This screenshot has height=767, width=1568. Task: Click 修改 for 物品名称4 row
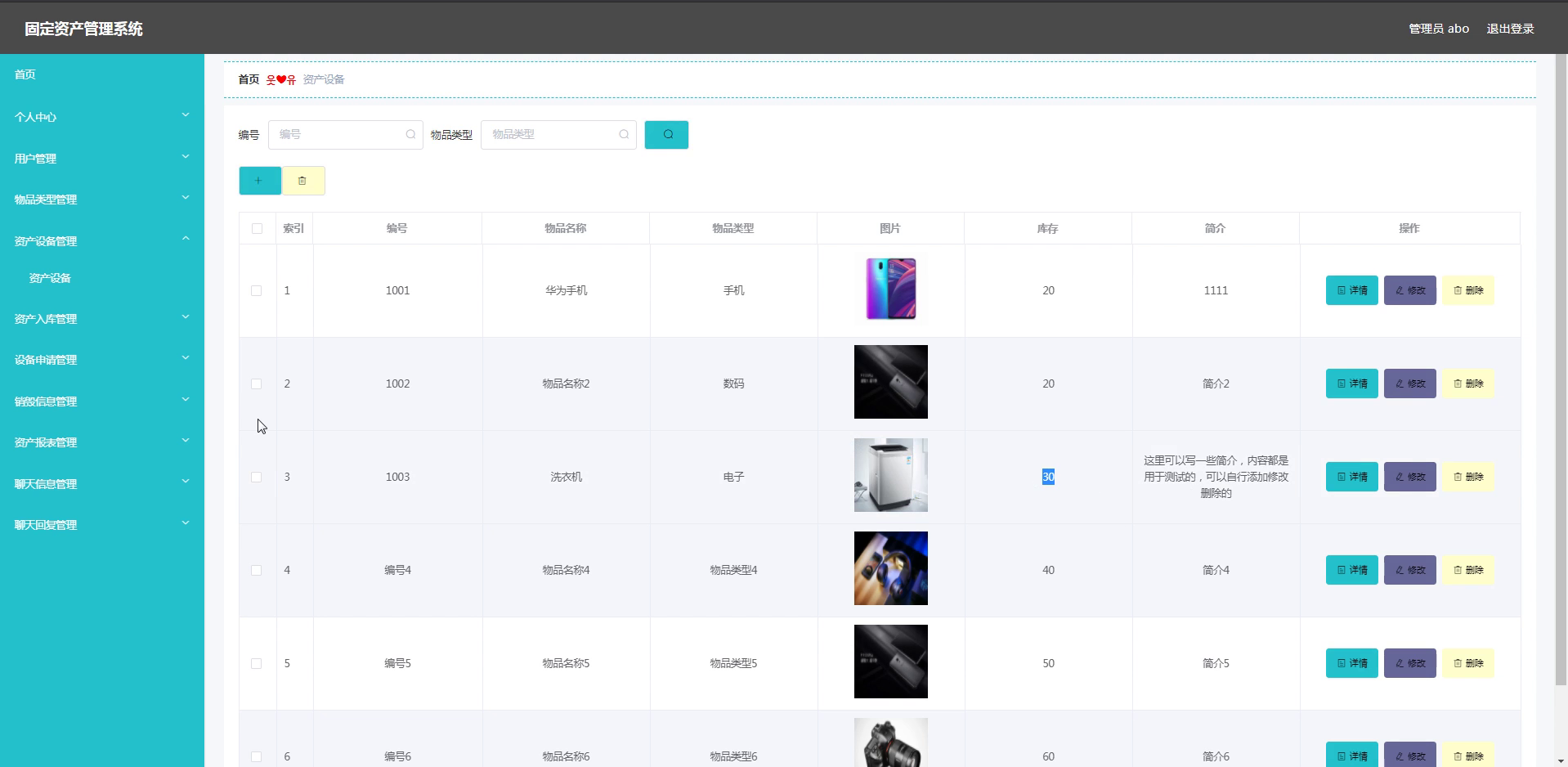(1409, 570)
